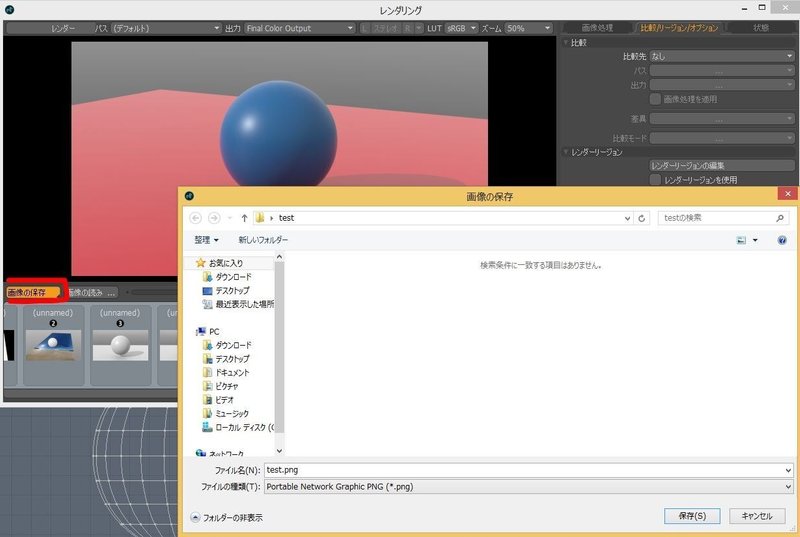This screenshot has width=800, height=537.
Task: Refresh the test folder listing
Action: pos(642,218)
